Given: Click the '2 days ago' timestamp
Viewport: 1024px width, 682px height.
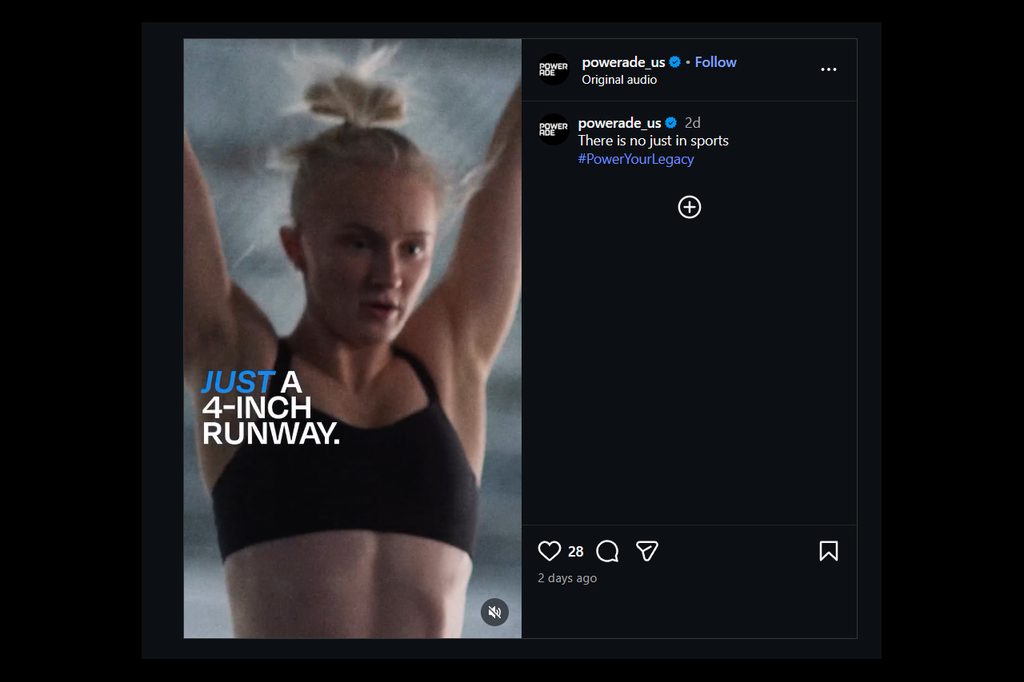Looking at the screenshot, I should coord(567,578).
